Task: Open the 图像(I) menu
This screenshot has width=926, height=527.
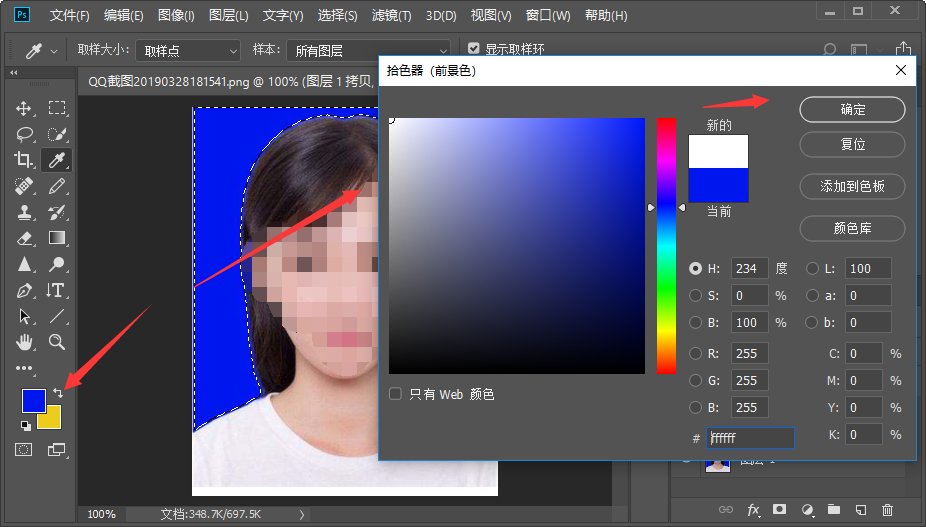Action: (x=176, y=15)
